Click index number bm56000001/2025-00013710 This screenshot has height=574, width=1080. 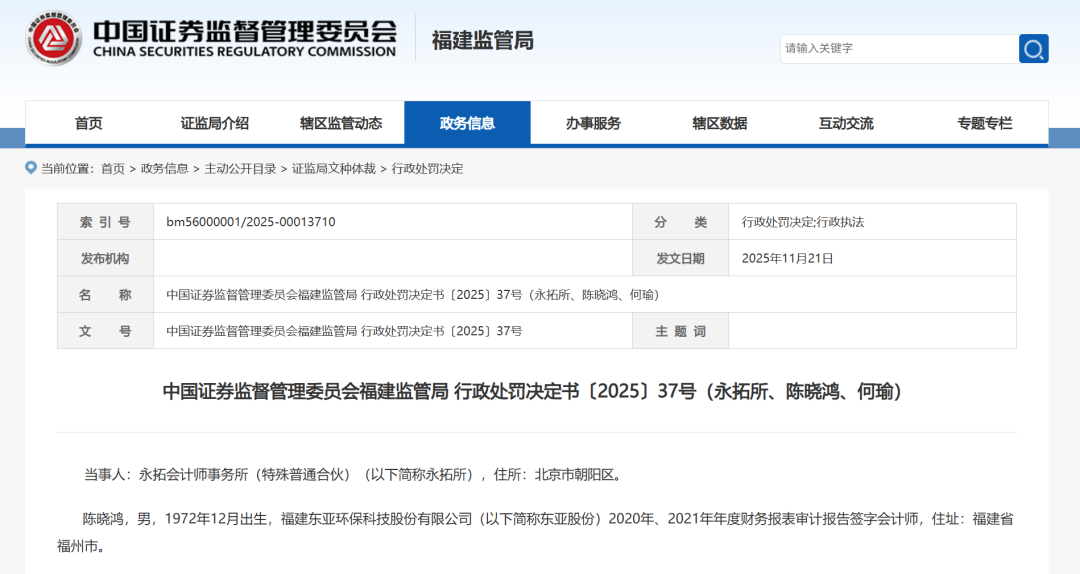point(251,222)
